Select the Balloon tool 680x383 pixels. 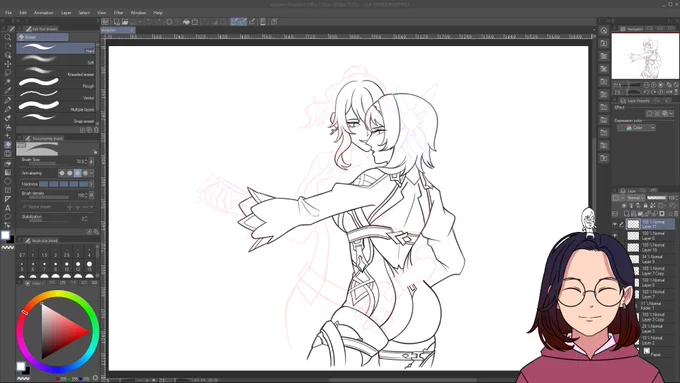tap(7, 216)
